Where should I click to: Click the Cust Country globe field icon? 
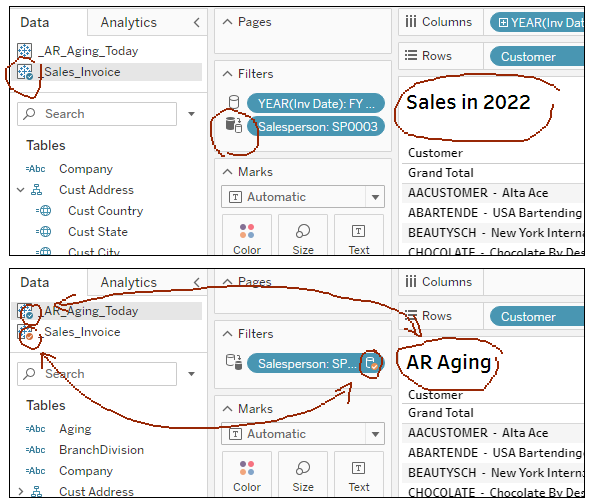(x=44, y=211)
